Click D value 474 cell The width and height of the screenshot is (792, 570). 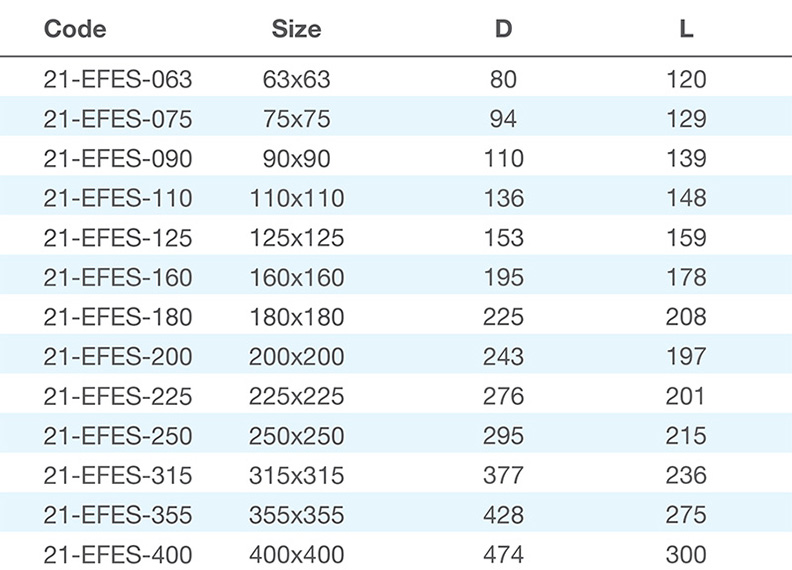tap(503, 555)
